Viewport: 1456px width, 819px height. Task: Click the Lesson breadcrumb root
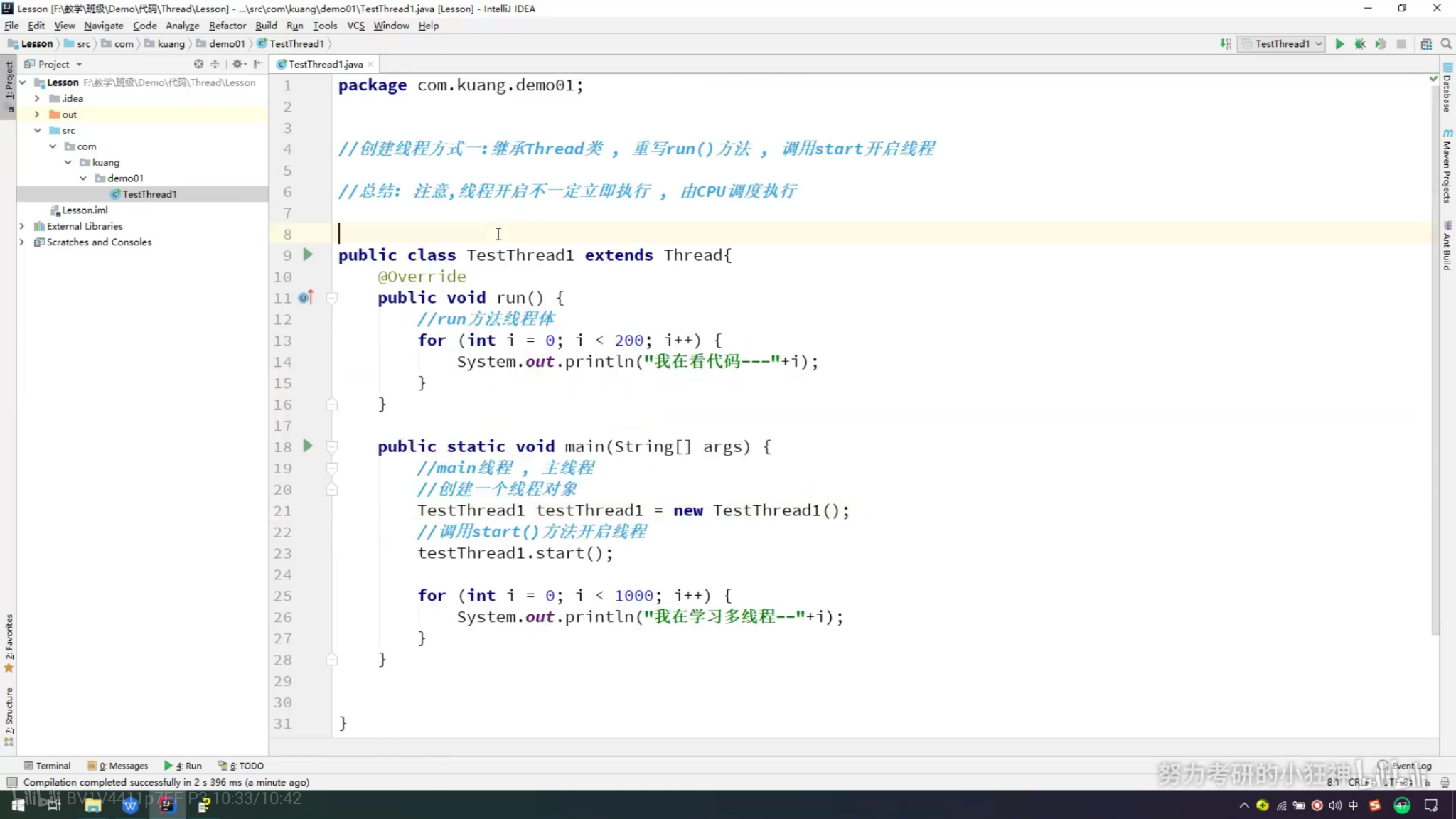[x=31, y=44]
